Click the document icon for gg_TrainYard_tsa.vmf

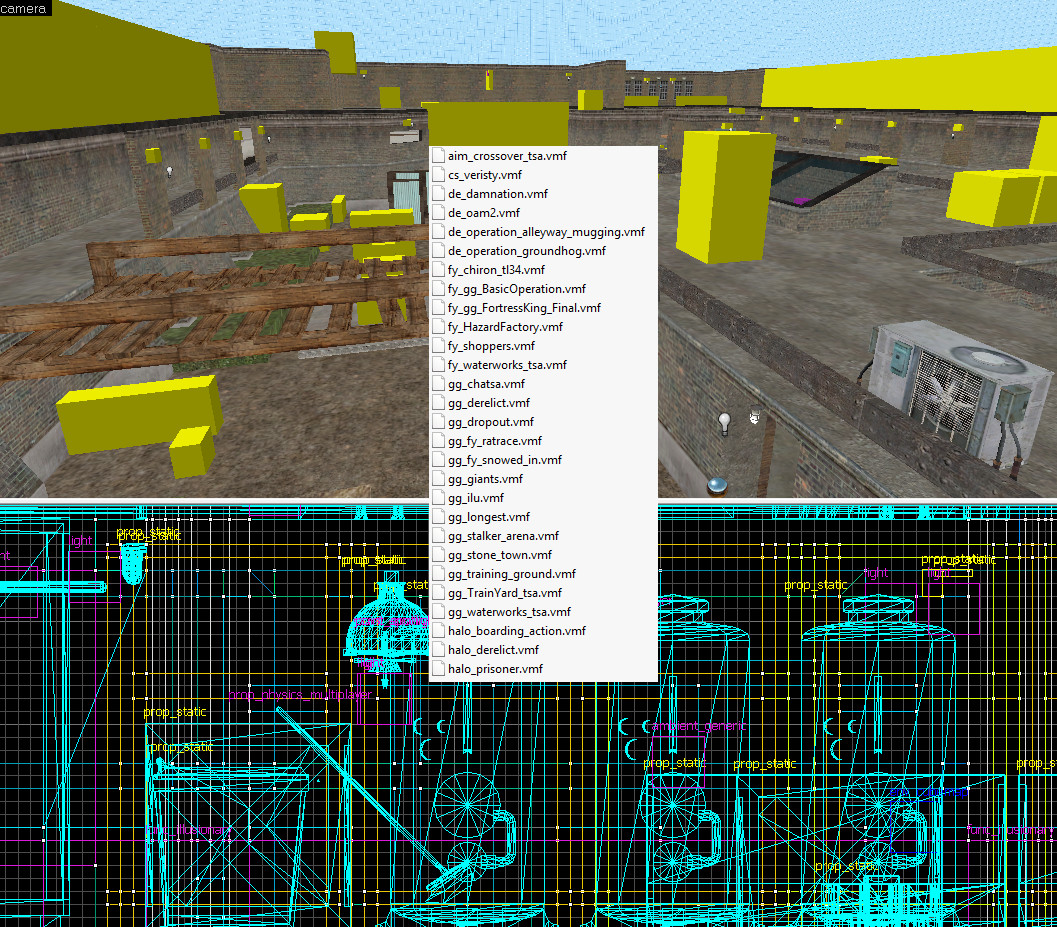[x=437, y=592]
